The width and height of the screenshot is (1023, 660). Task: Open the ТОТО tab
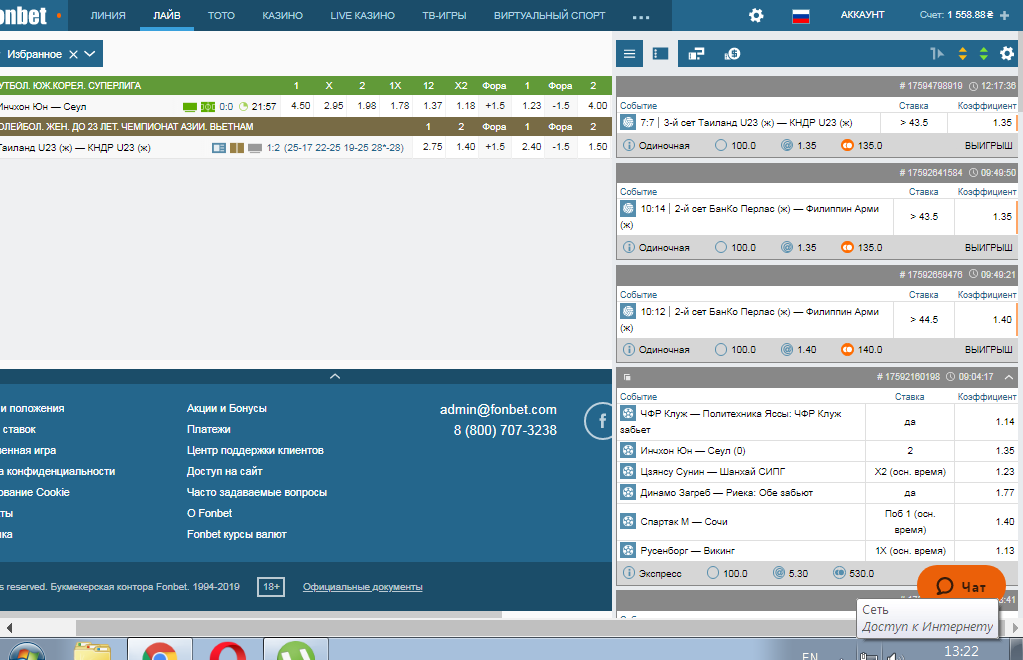click(221, 15)
